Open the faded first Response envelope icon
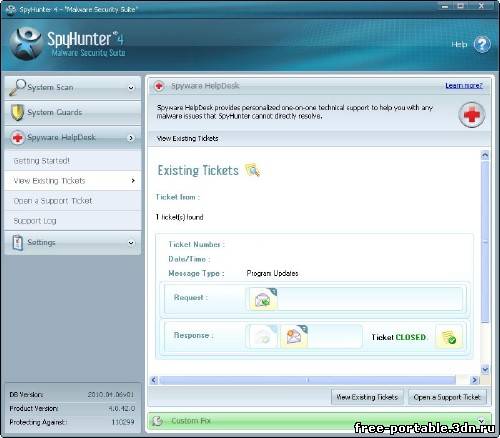This screenshot has height=438, width=500. (x=263, y=337)
